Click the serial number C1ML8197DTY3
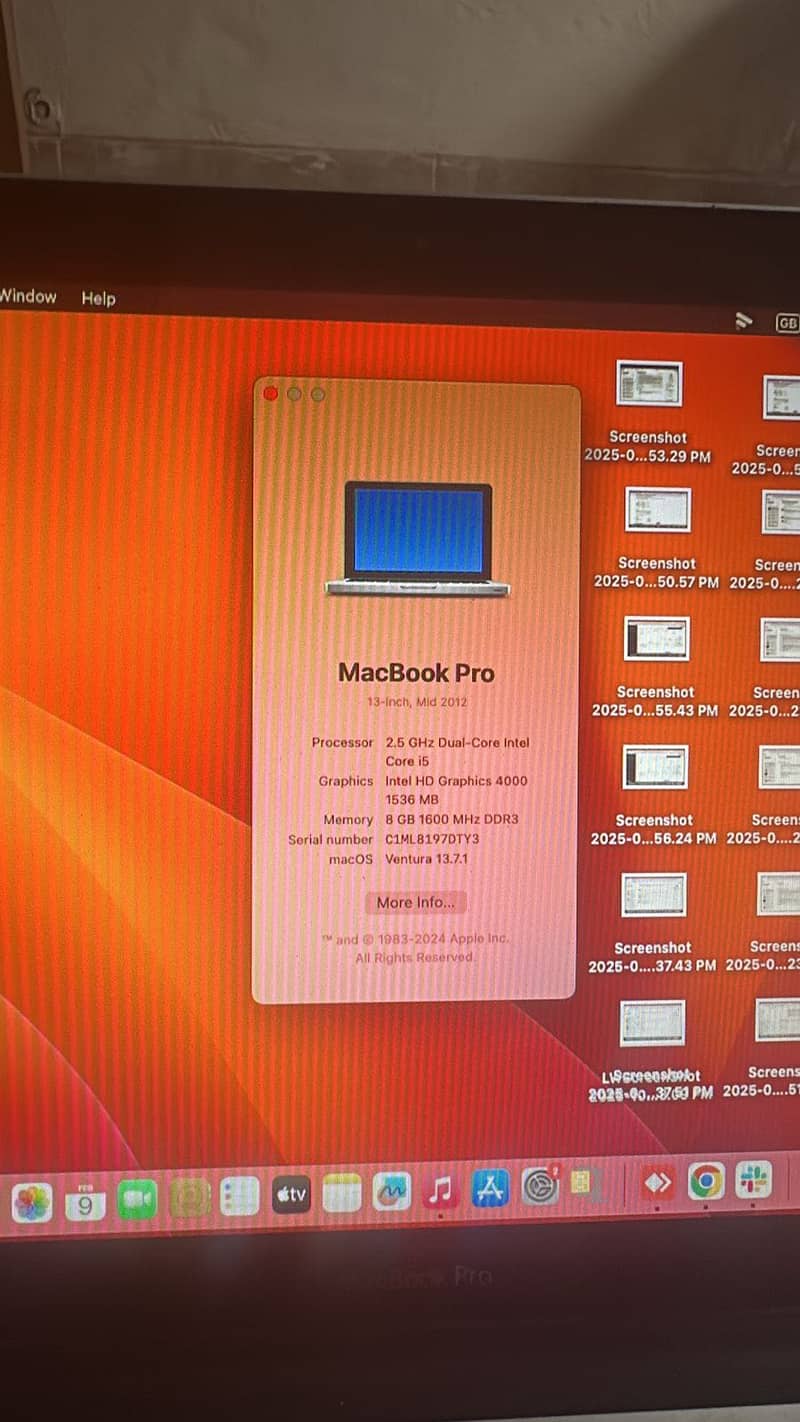This screenshot has width=800, height=1422. 432,840
